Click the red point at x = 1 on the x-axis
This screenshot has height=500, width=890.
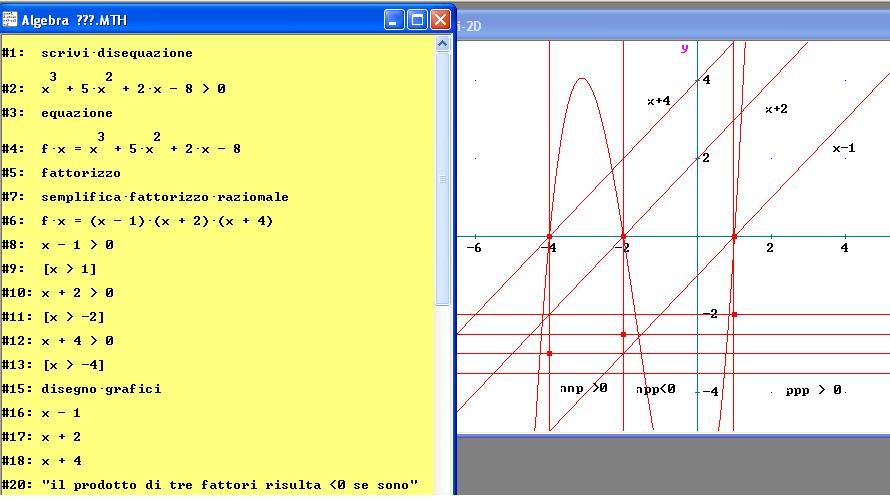pyautogui.click(x=734, y=237)
